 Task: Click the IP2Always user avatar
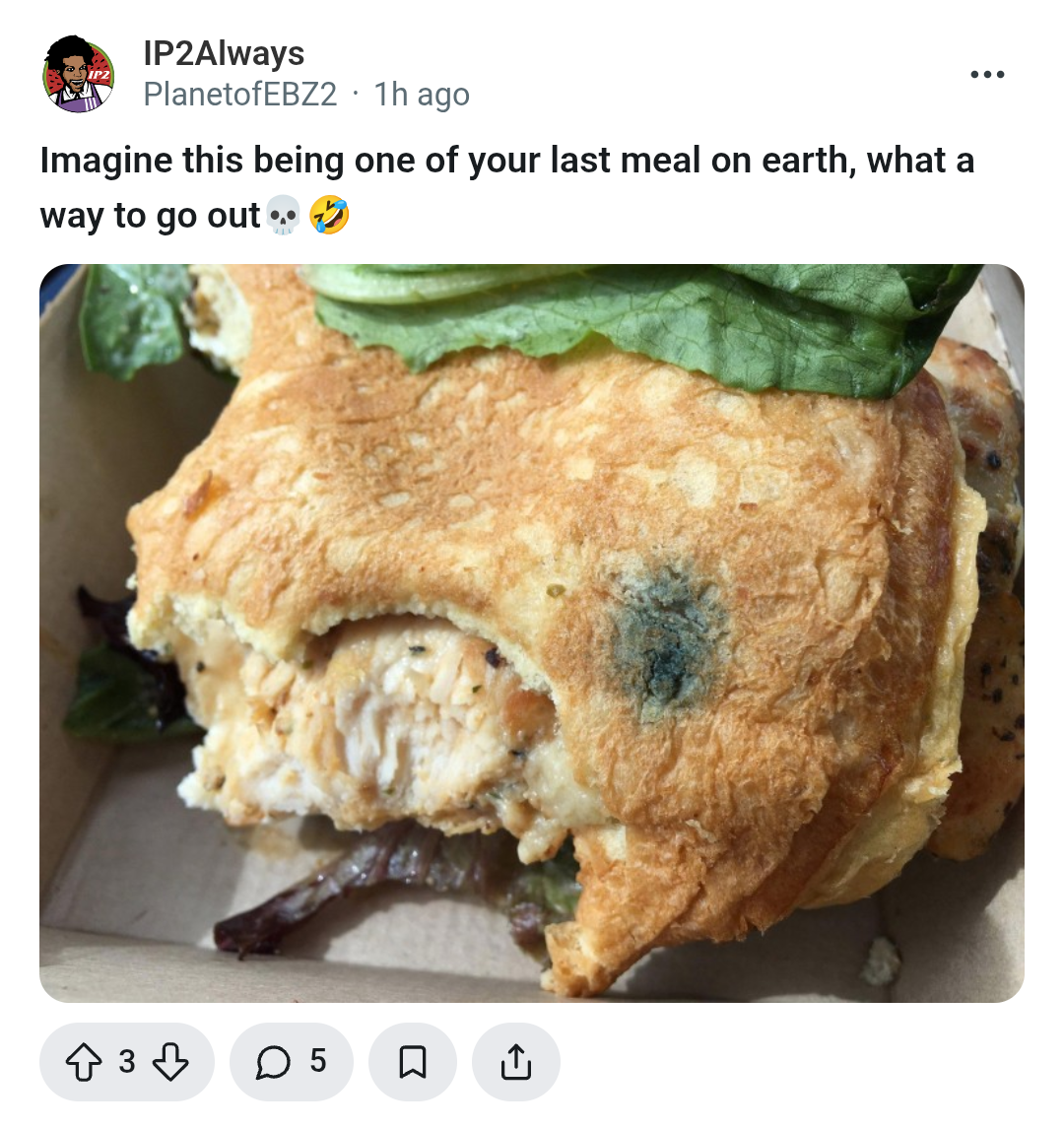pyautogui.click(x=79, y=73)
